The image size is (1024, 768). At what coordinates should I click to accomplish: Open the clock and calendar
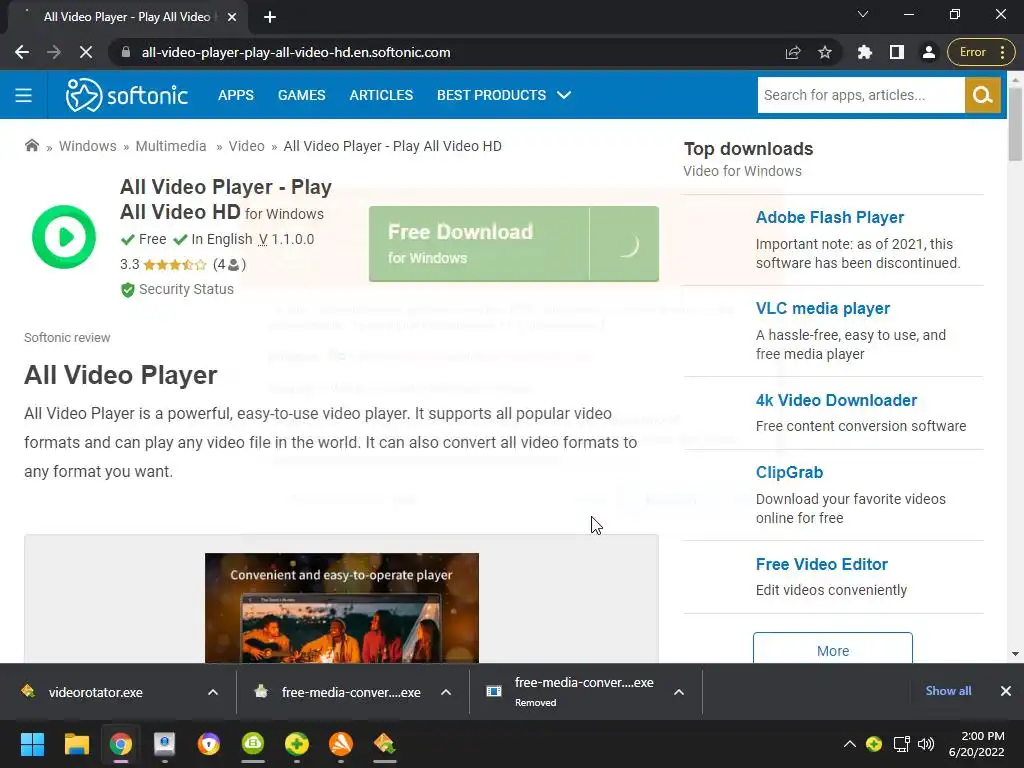click(x=976, y=744)
